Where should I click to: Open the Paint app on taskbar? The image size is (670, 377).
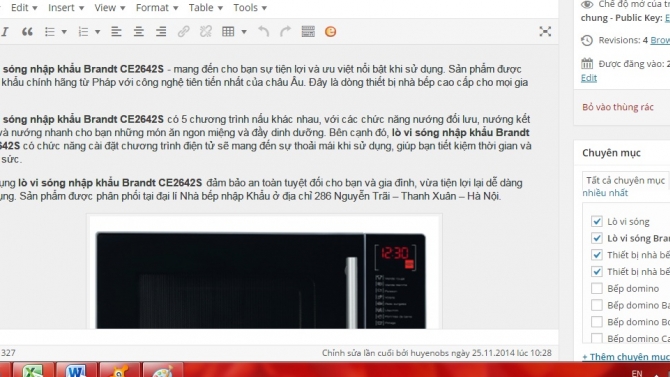[x=162, y=370]
